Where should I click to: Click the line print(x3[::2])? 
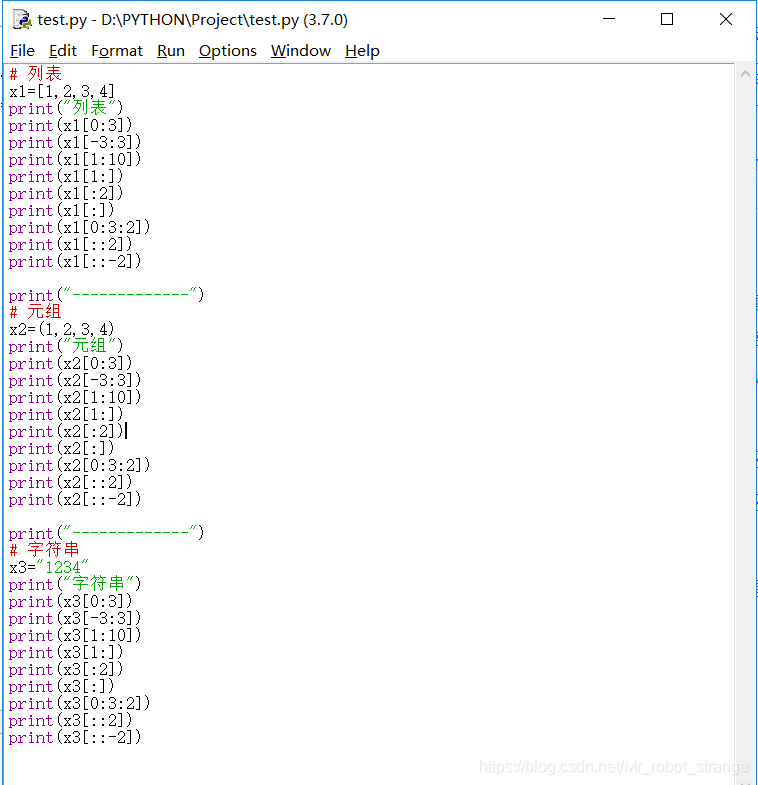click(x=70, y=720)
